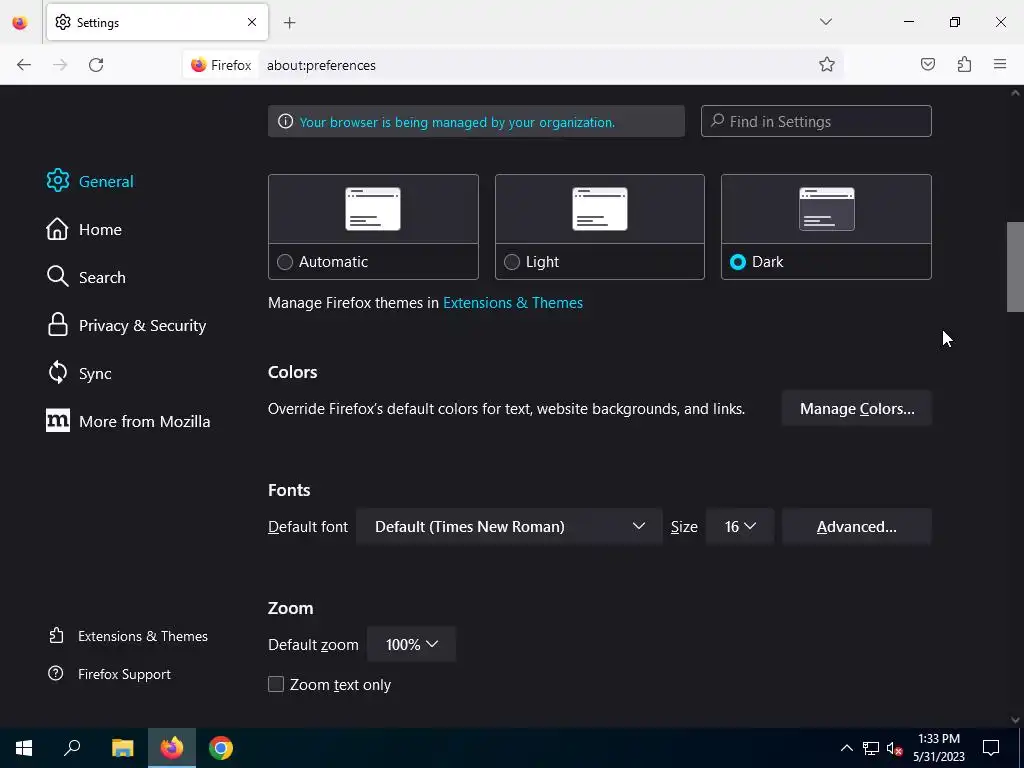Expand the Default font dropdown

pos(509,526)
